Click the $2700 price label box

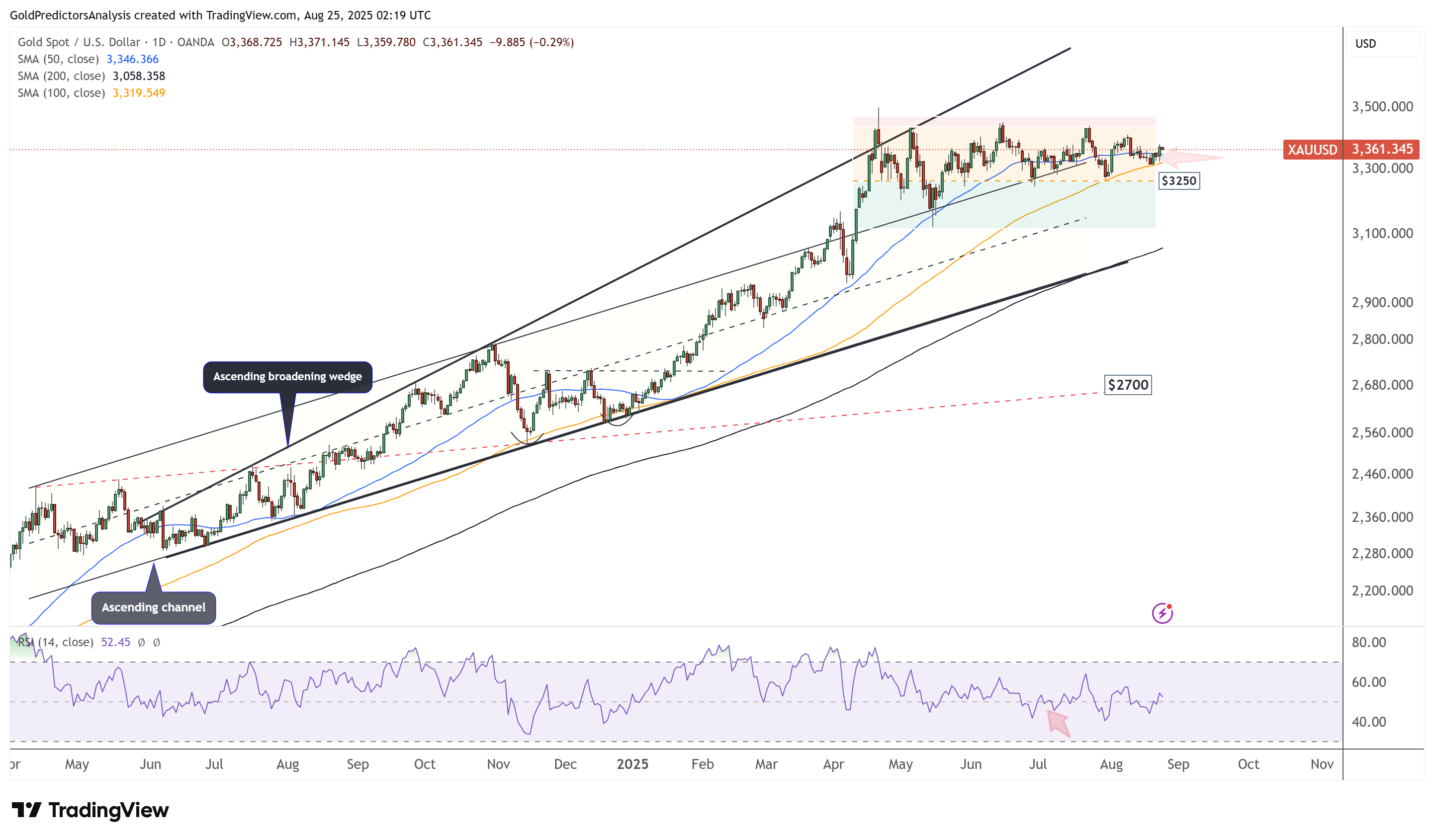tap(1128, 385)
